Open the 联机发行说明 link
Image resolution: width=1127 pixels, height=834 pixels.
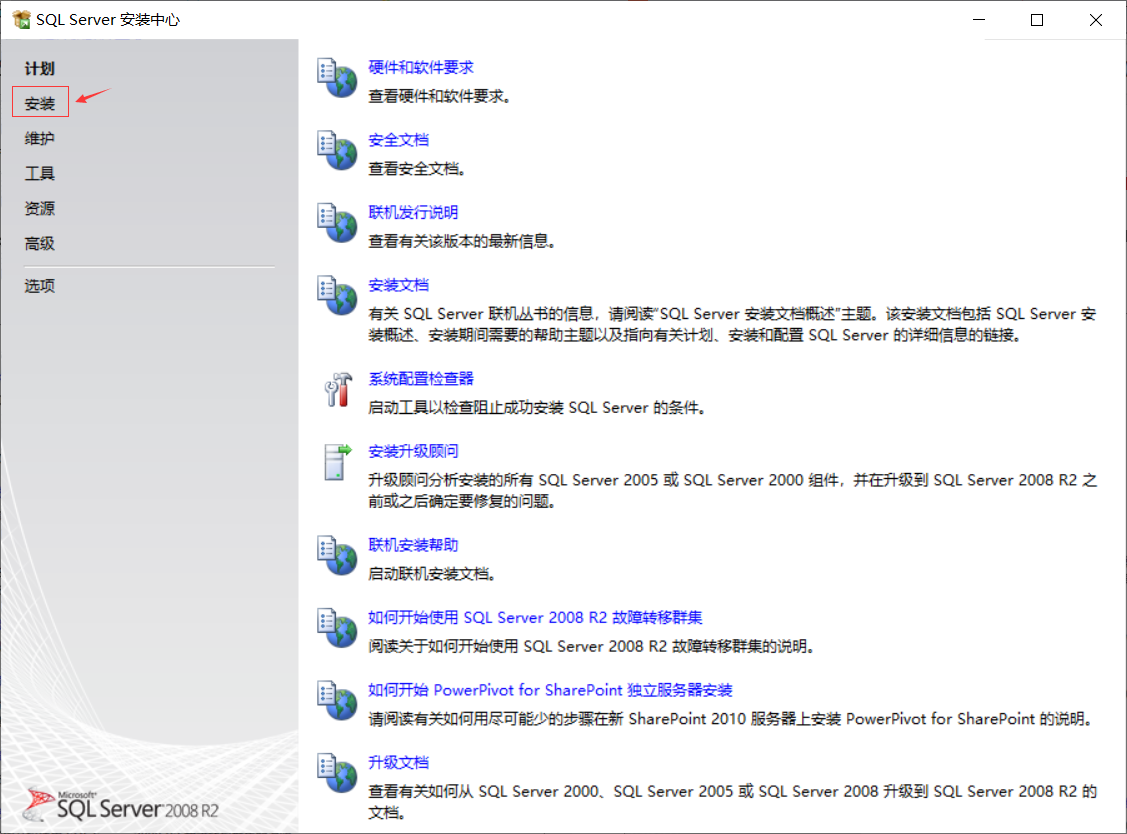413,212
